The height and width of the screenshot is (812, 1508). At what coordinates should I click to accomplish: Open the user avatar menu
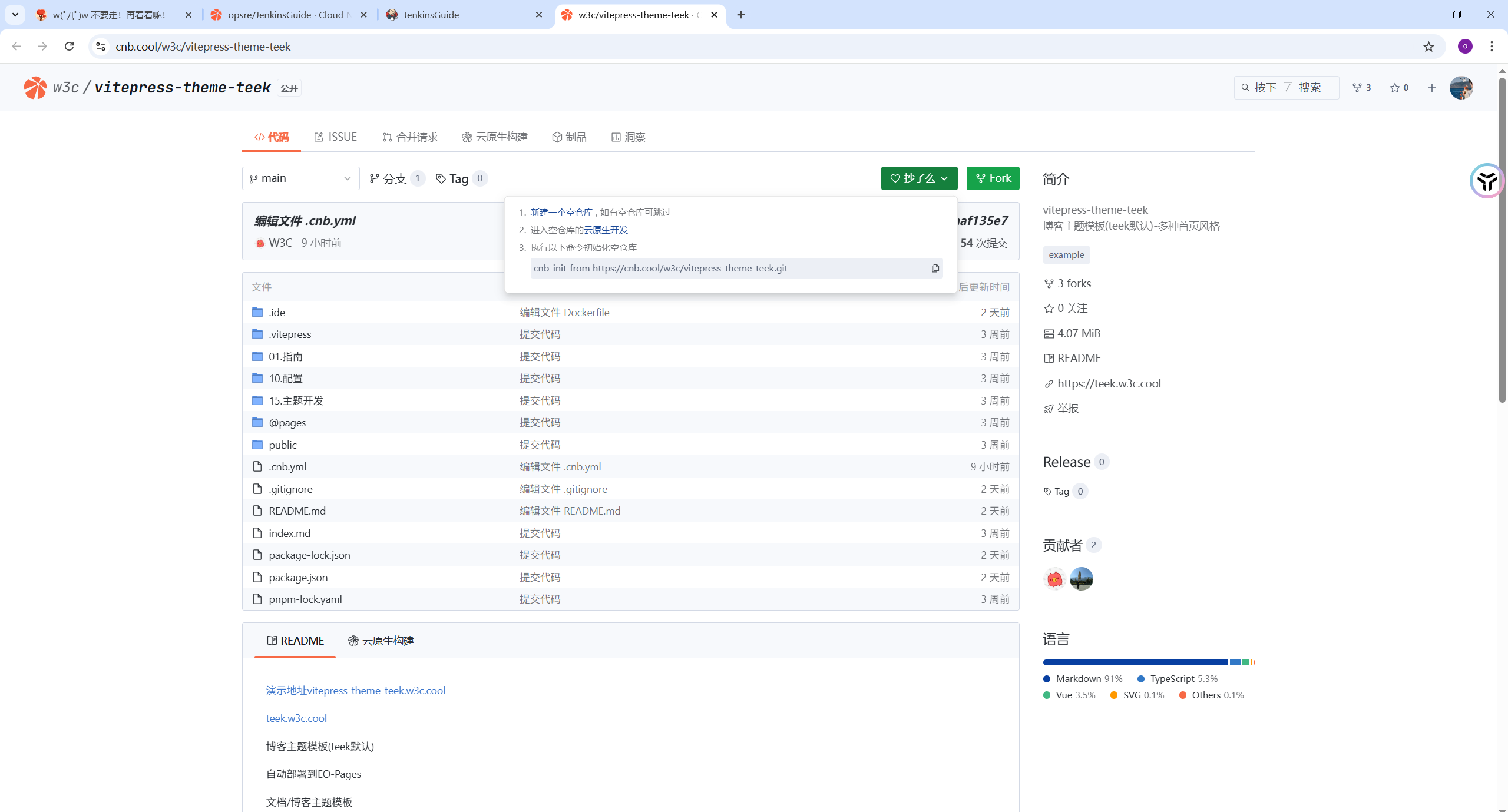tap(1461, 88)
